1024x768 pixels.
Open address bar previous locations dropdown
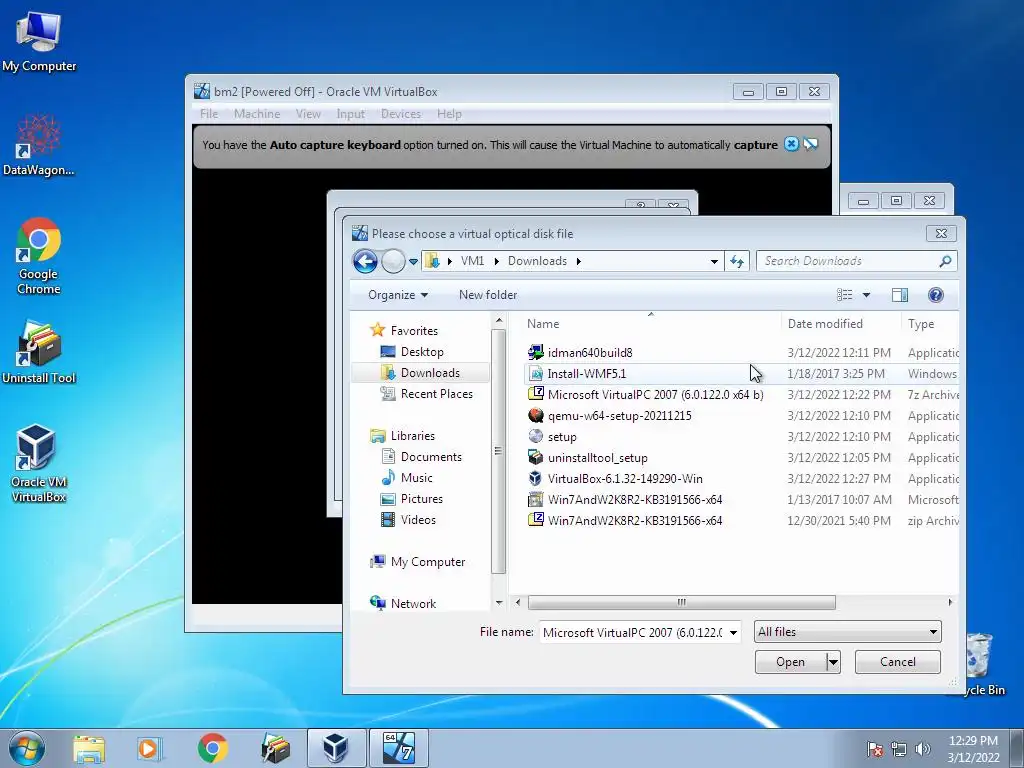(x=714, y=261)
